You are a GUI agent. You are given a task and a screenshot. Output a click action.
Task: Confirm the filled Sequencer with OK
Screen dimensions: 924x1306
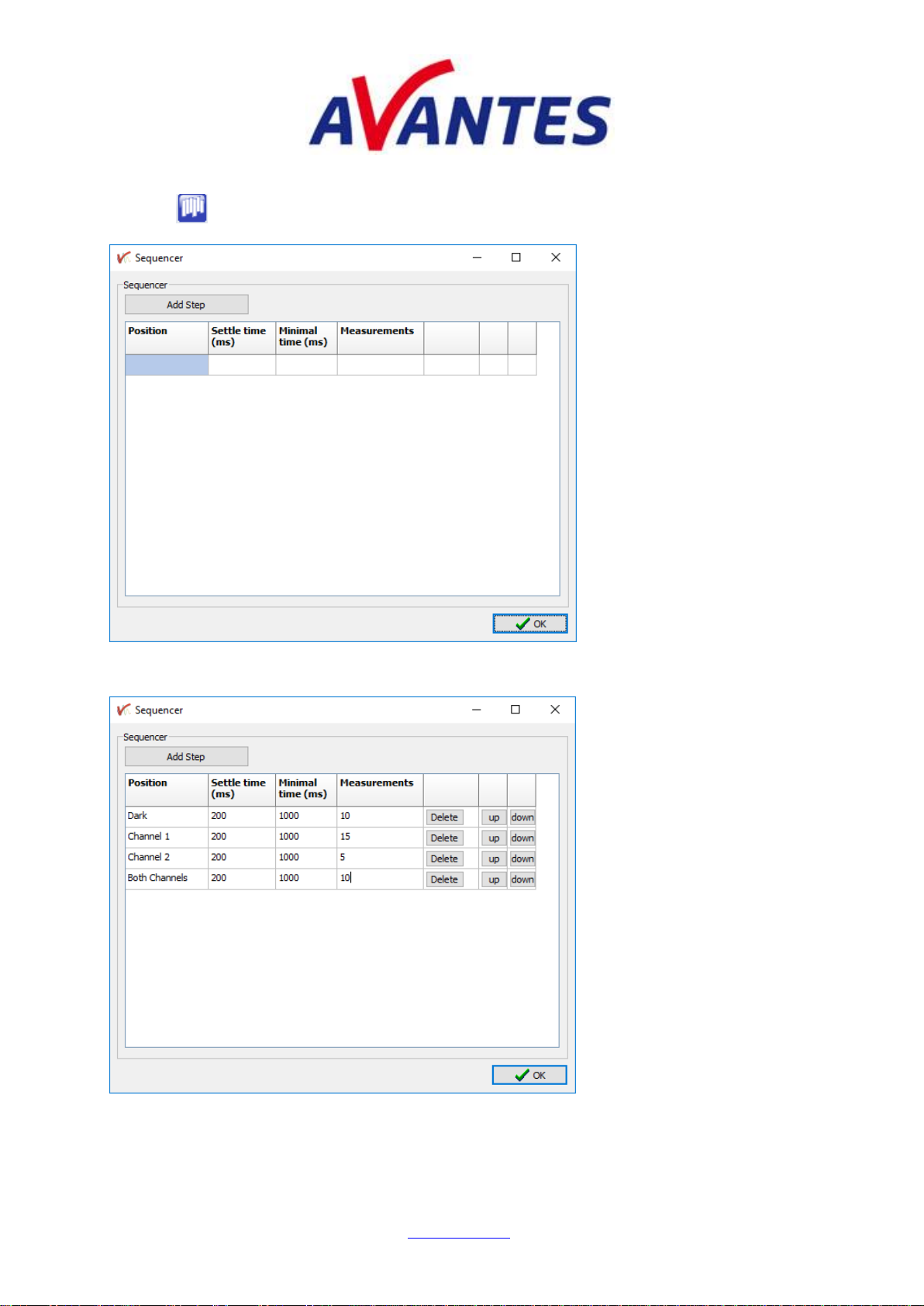pyautogui.click(x=529, y=1075)
